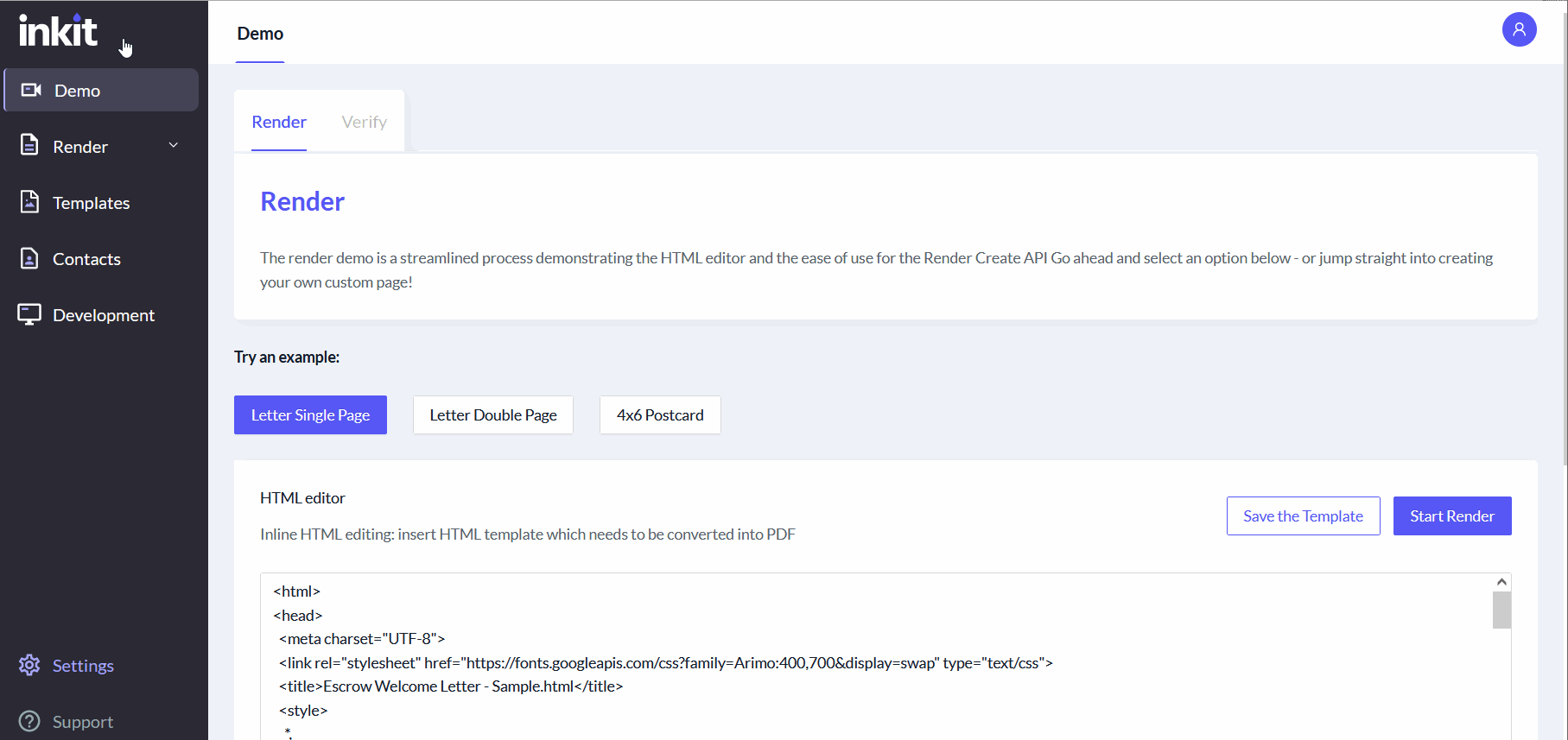Click the "<title>Escrow Welcome Letter" line
1568x740 pixels.
coord(450,686)
